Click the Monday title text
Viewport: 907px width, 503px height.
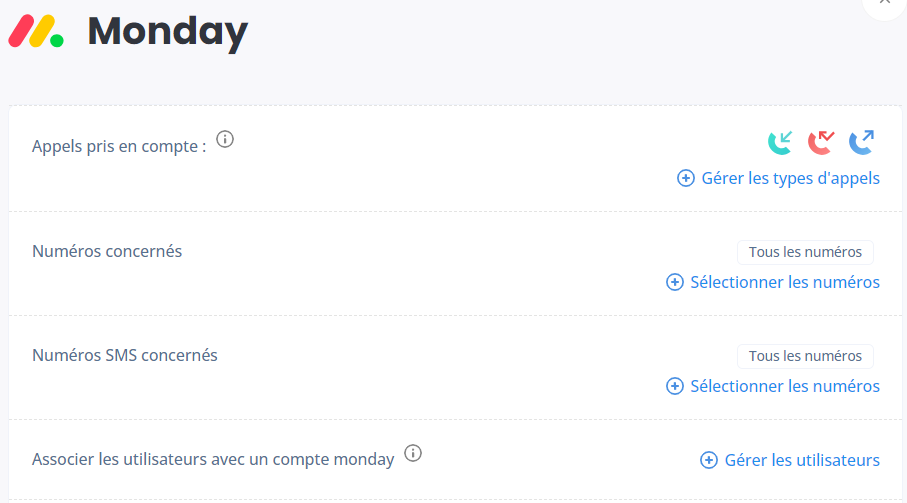pos(168,32)
